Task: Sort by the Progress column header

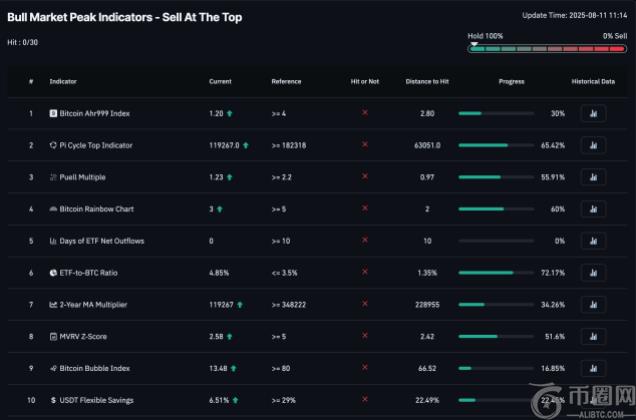Action: click(511, 81)
